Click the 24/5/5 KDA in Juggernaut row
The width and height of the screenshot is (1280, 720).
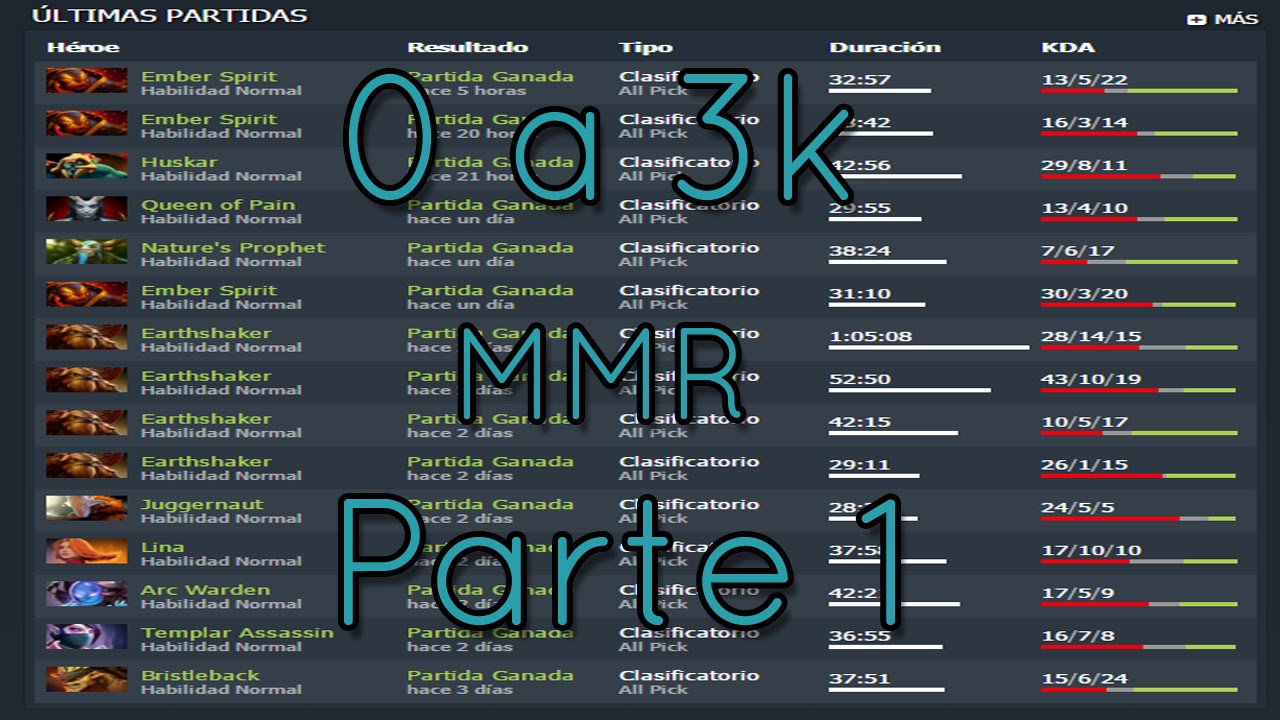coord(1078,507)
